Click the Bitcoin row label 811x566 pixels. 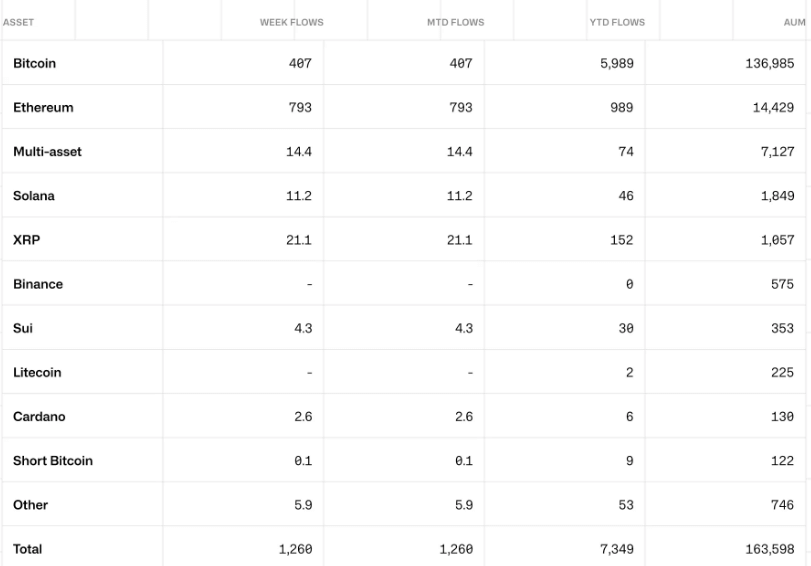pyautogui.click(x=35, y=63)
